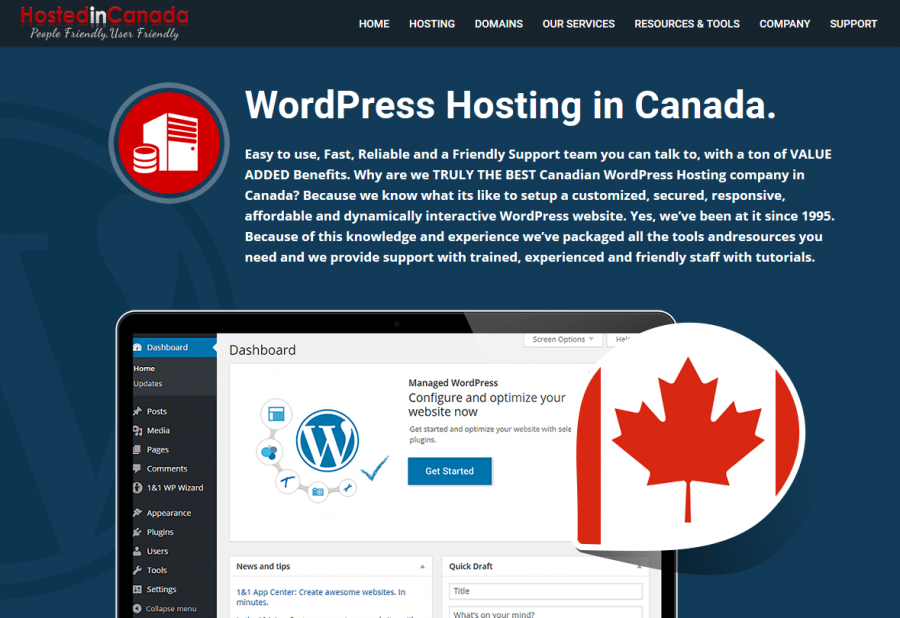This screenshot has width=900, height=618.
Task: Open the COMPANY menu
Action: [x=785, y=24]
